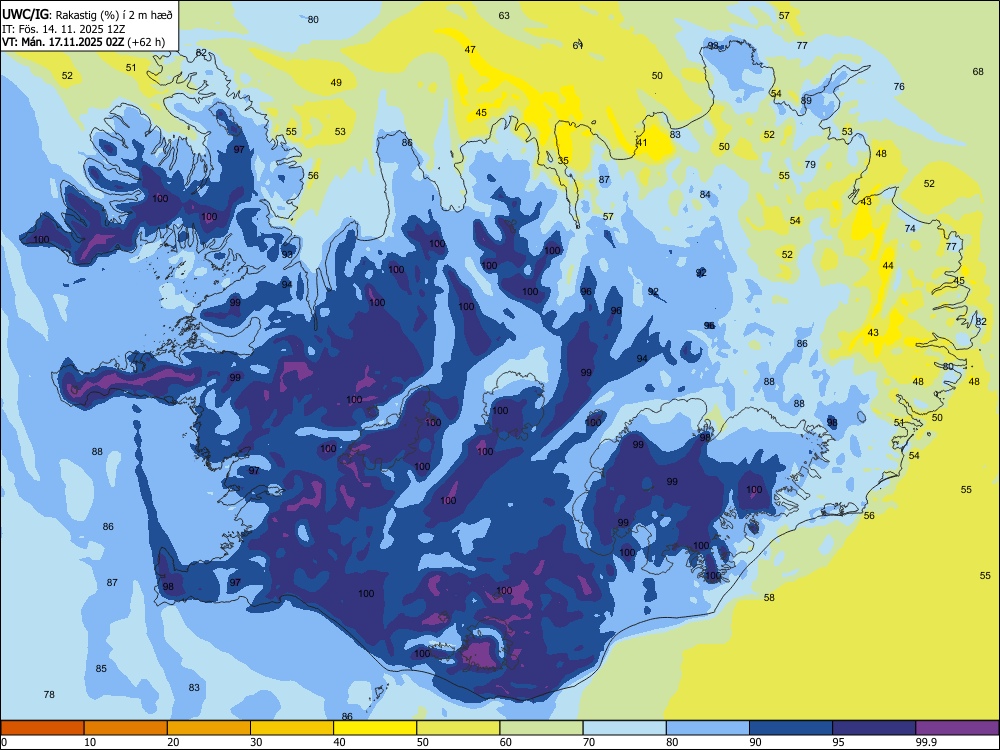This screenshot has width=1000, height=750.
Task: Click the humidity value 84 on the map
Action: (x=705, y=194)
